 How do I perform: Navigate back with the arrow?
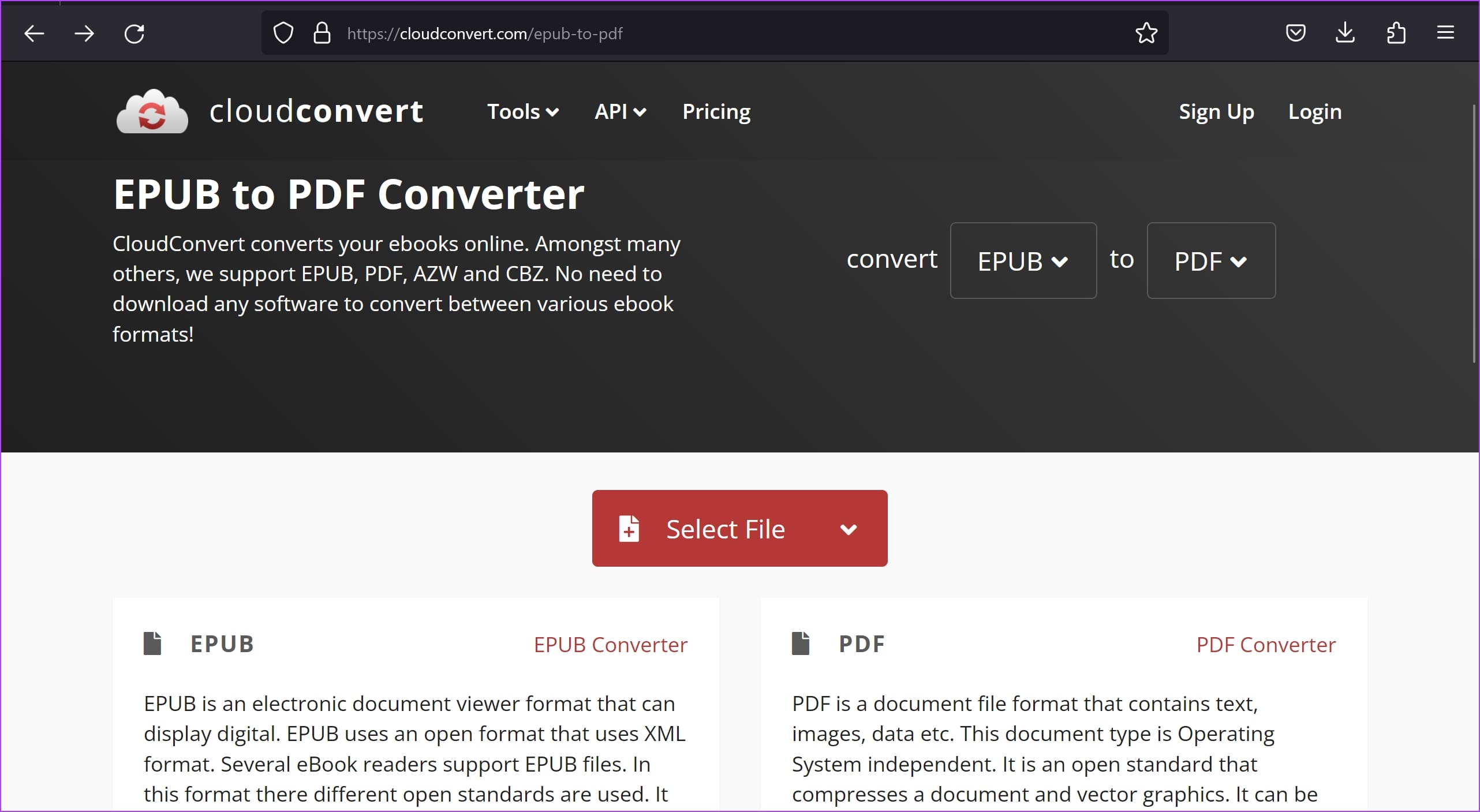(x=33, y=33)
